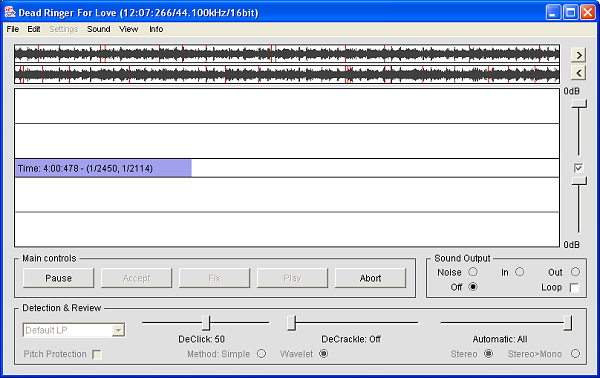The height and width of the screenshot is (378, 600).
Task: Click the back arrow button beside the waveform
Action: 579,72
